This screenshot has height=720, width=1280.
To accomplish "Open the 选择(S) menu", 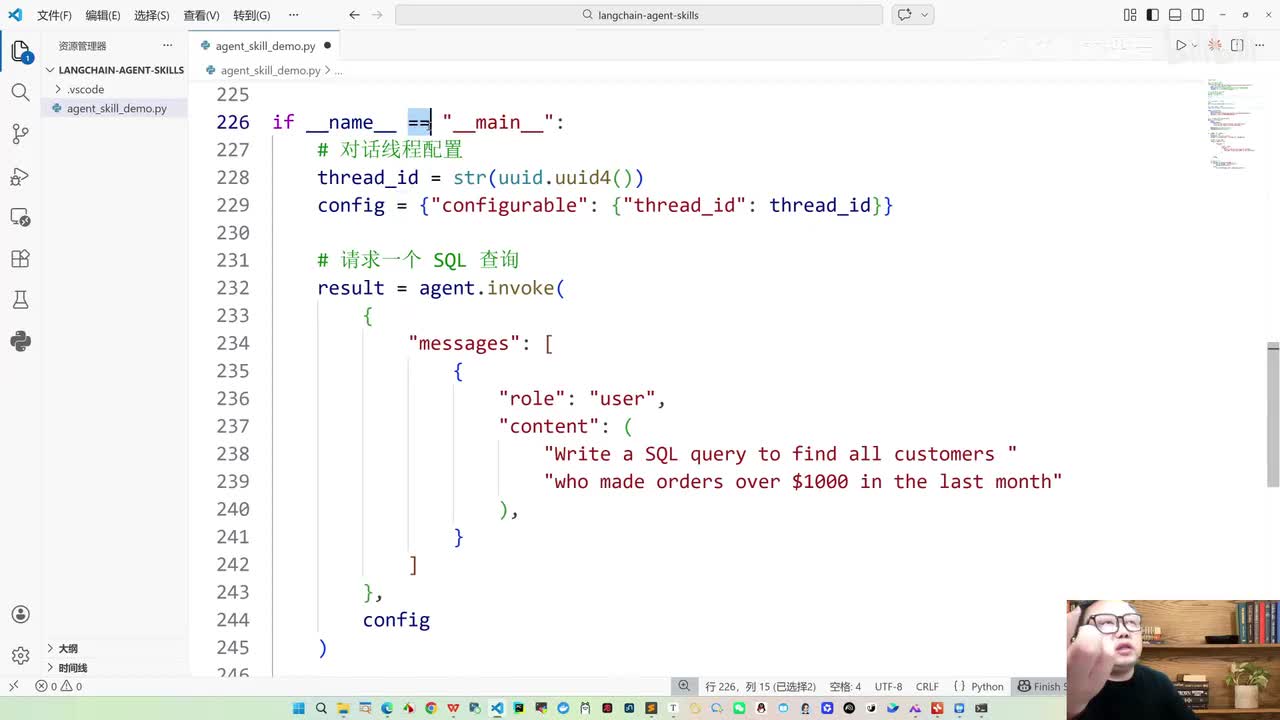I will pos(152,15).
